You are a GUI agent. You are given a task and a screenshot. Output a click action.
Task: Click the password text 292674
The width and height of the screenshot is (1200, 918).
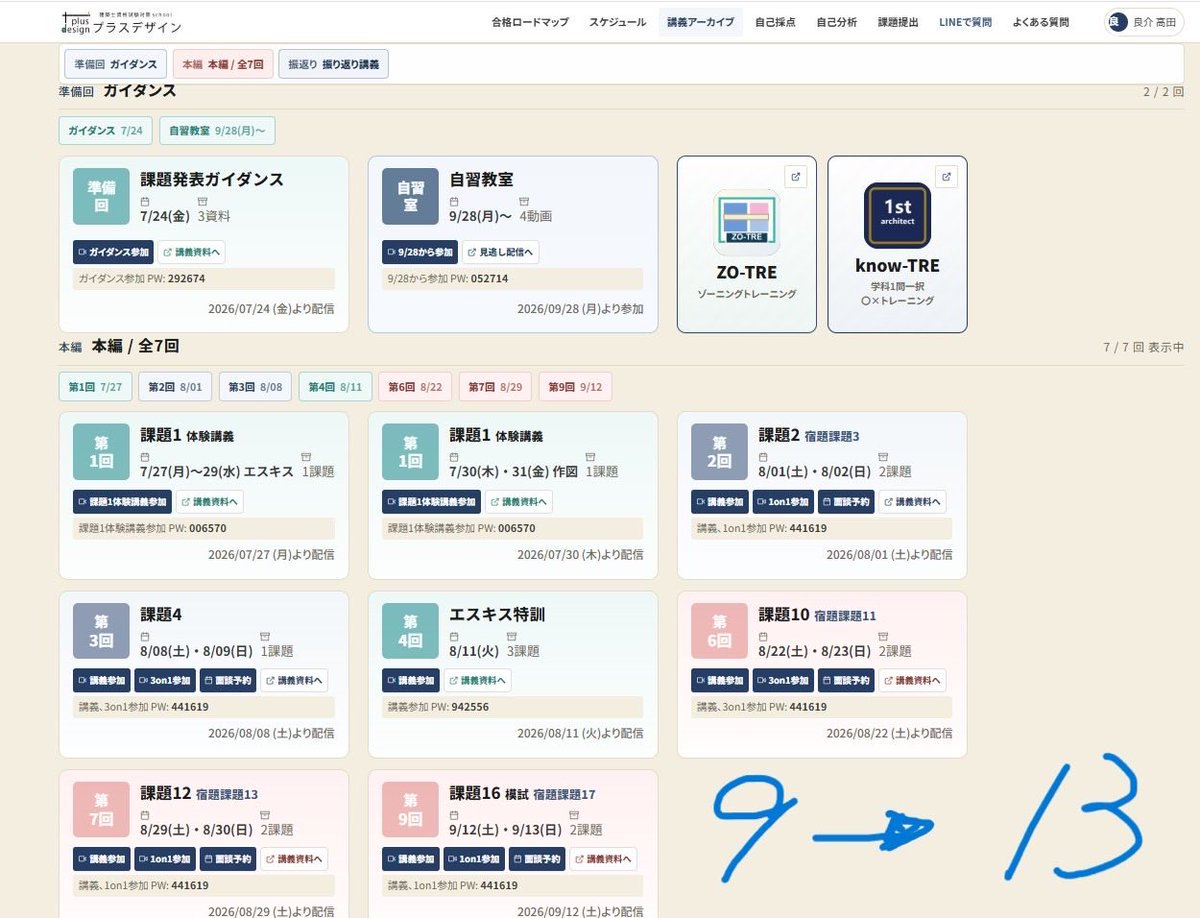[186, 279]
